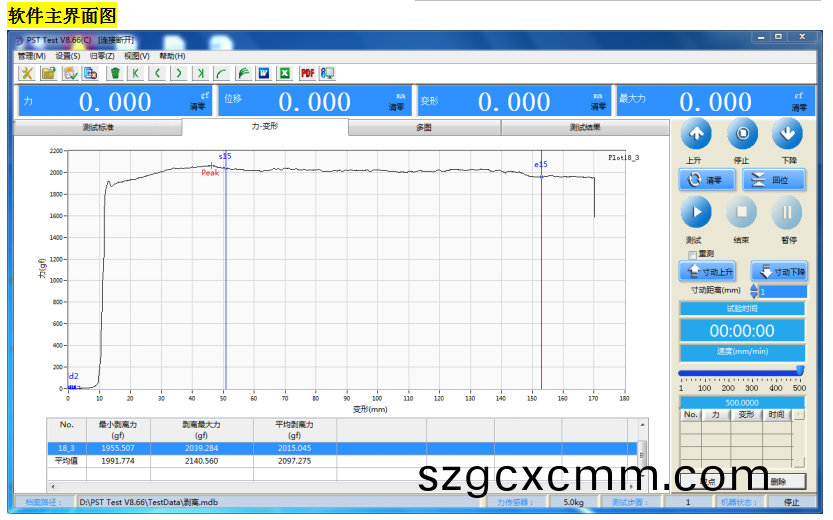833x520 pixels.
Task: Enable the 重测 checkbox
Action: tap(693, 254)
